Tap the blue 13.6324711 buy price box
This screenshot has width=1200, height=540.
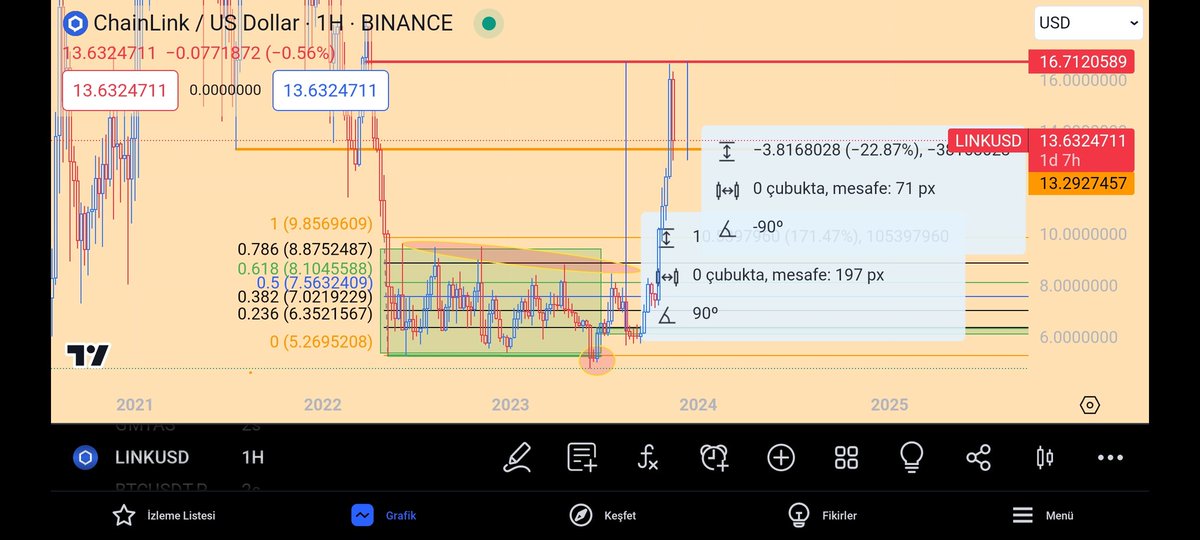click(330, 90)
